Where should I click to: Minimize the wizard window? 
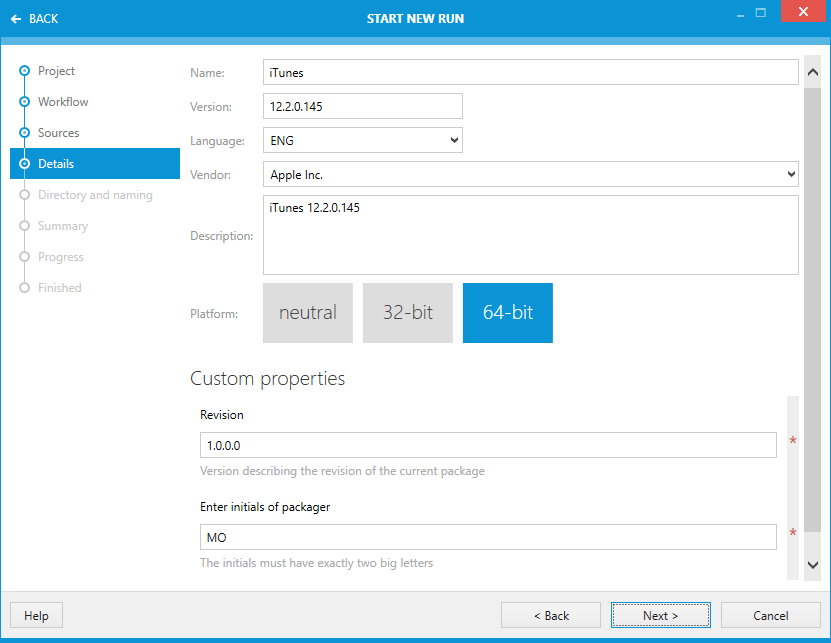[740, 14]
